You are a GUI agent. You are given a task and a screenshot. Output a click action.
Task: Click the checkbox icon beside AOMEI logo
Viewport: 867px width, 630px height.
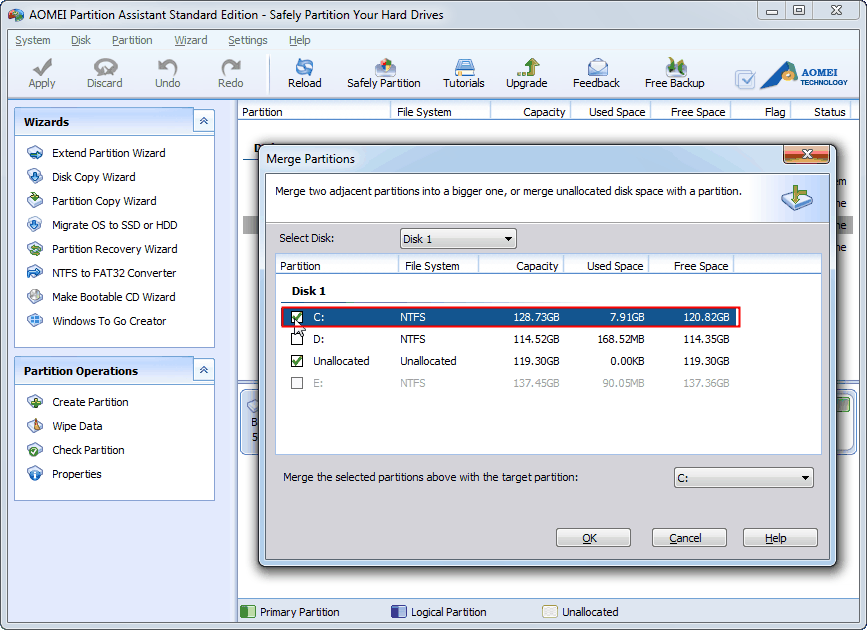pyautogui.click(x=745, y=79)
